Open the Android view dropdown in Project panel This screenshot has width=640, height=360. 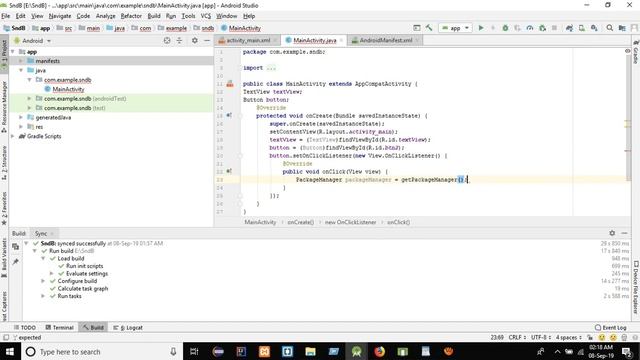point(33,41)
